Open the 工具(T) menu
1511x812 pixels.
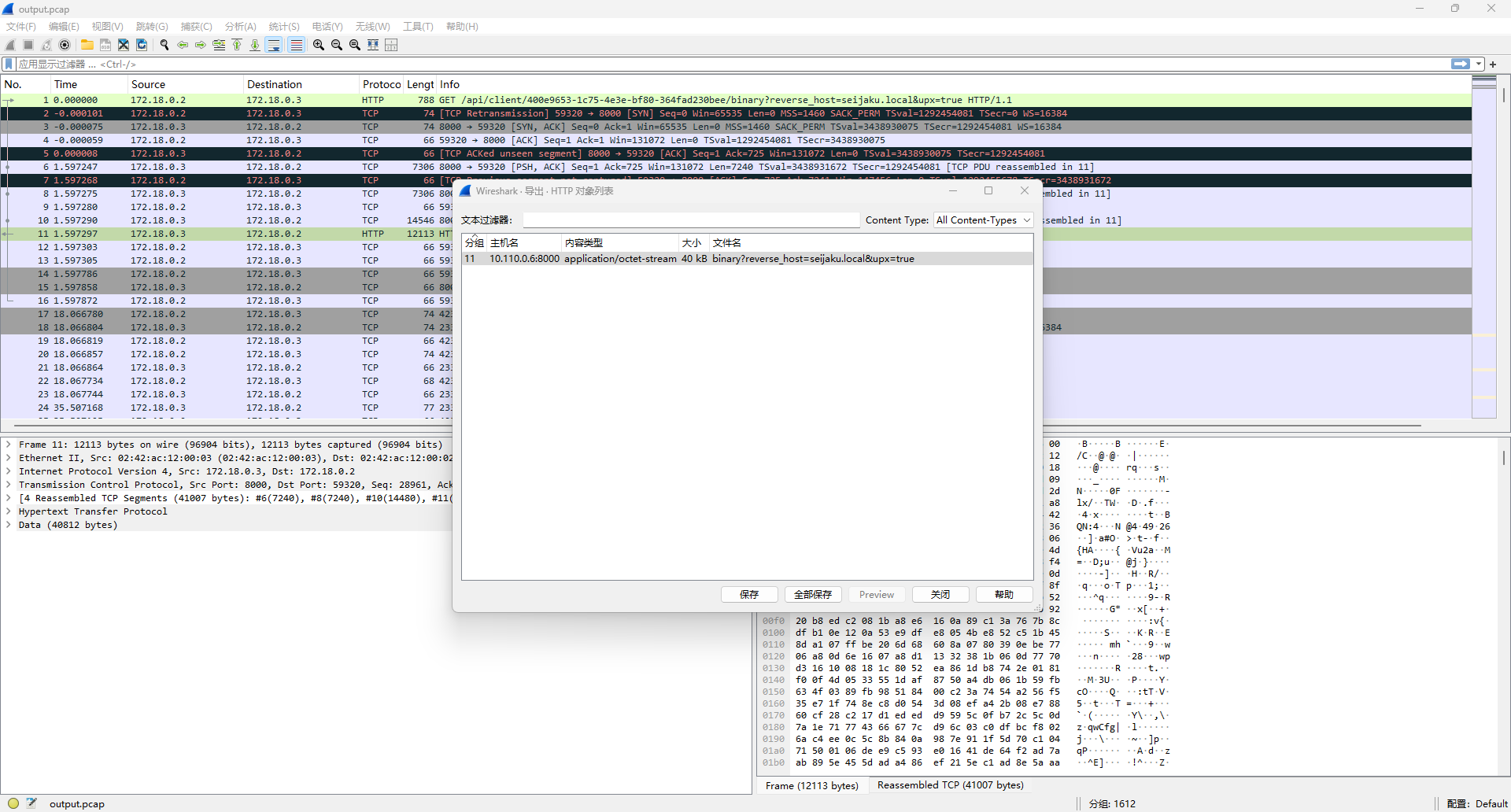tap(418, 27)
